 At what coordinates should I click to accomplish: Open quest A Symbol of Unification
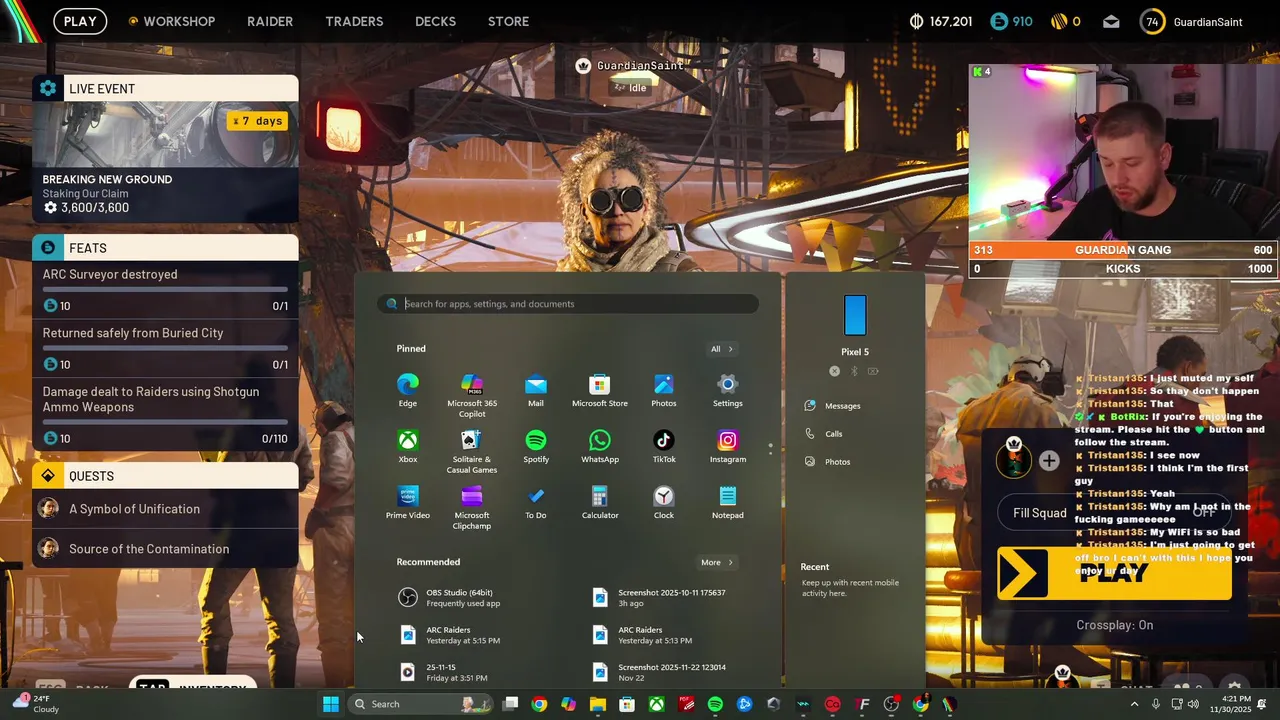coord(165,509)
